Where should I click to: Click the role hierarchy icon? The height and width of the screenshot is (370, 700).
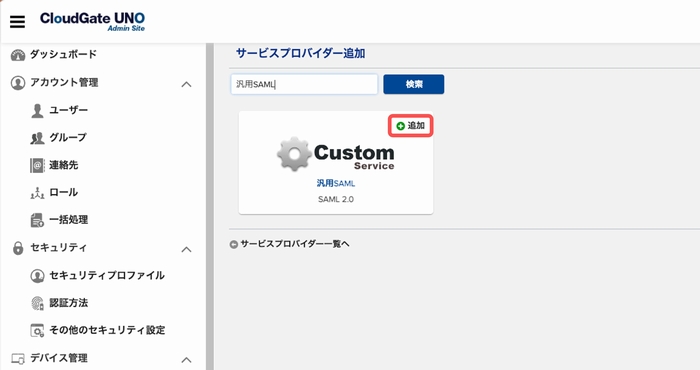[38, 193]
